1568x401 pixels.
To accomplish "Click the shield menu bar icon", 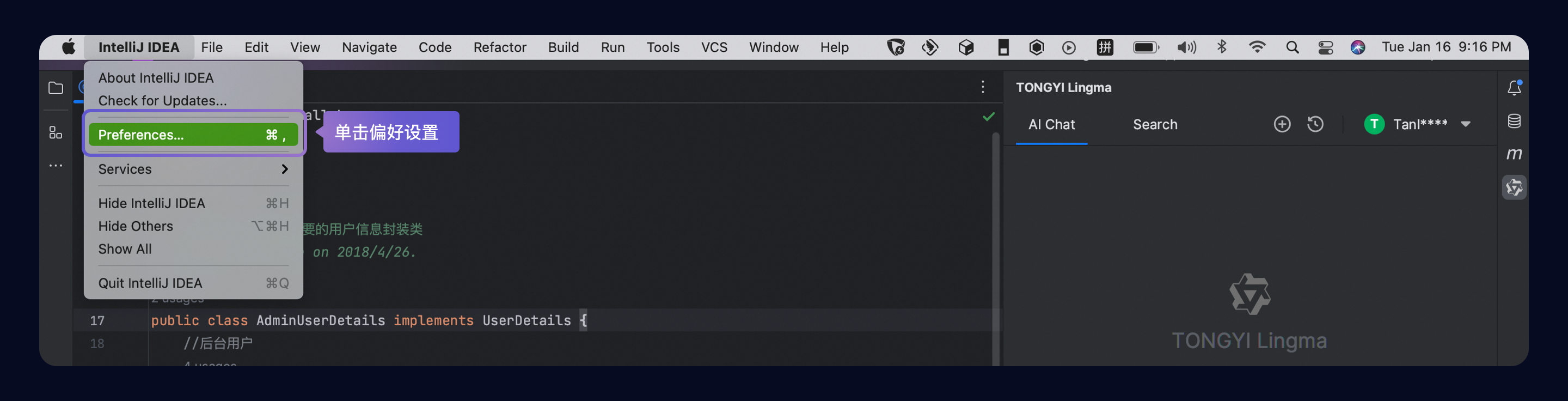I will click(896, 47).
